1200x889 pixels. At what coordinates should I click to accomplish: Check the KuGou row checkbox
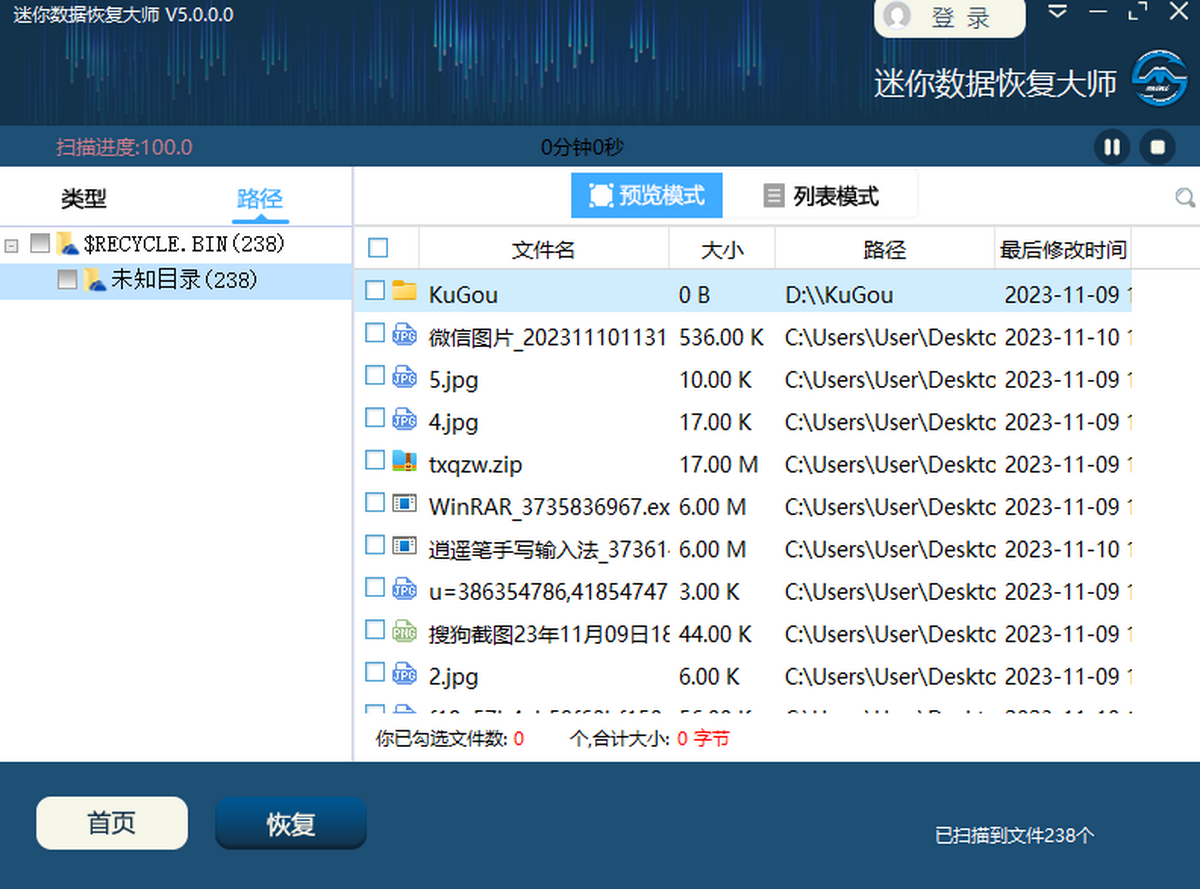pos(375,290)
